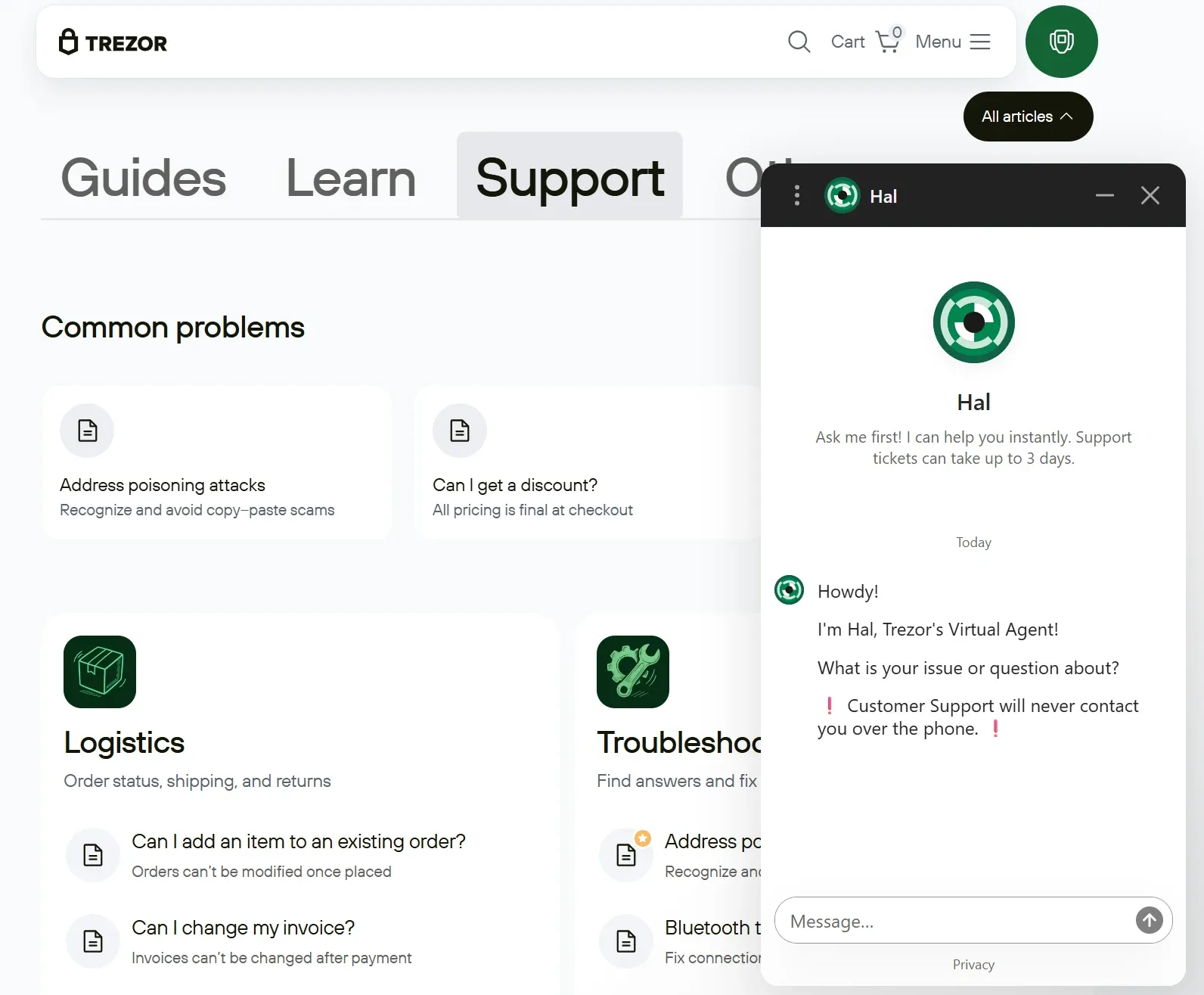Screen dimensions: 1204x995
Task: Select the Support tab
Action: (569, 179)
